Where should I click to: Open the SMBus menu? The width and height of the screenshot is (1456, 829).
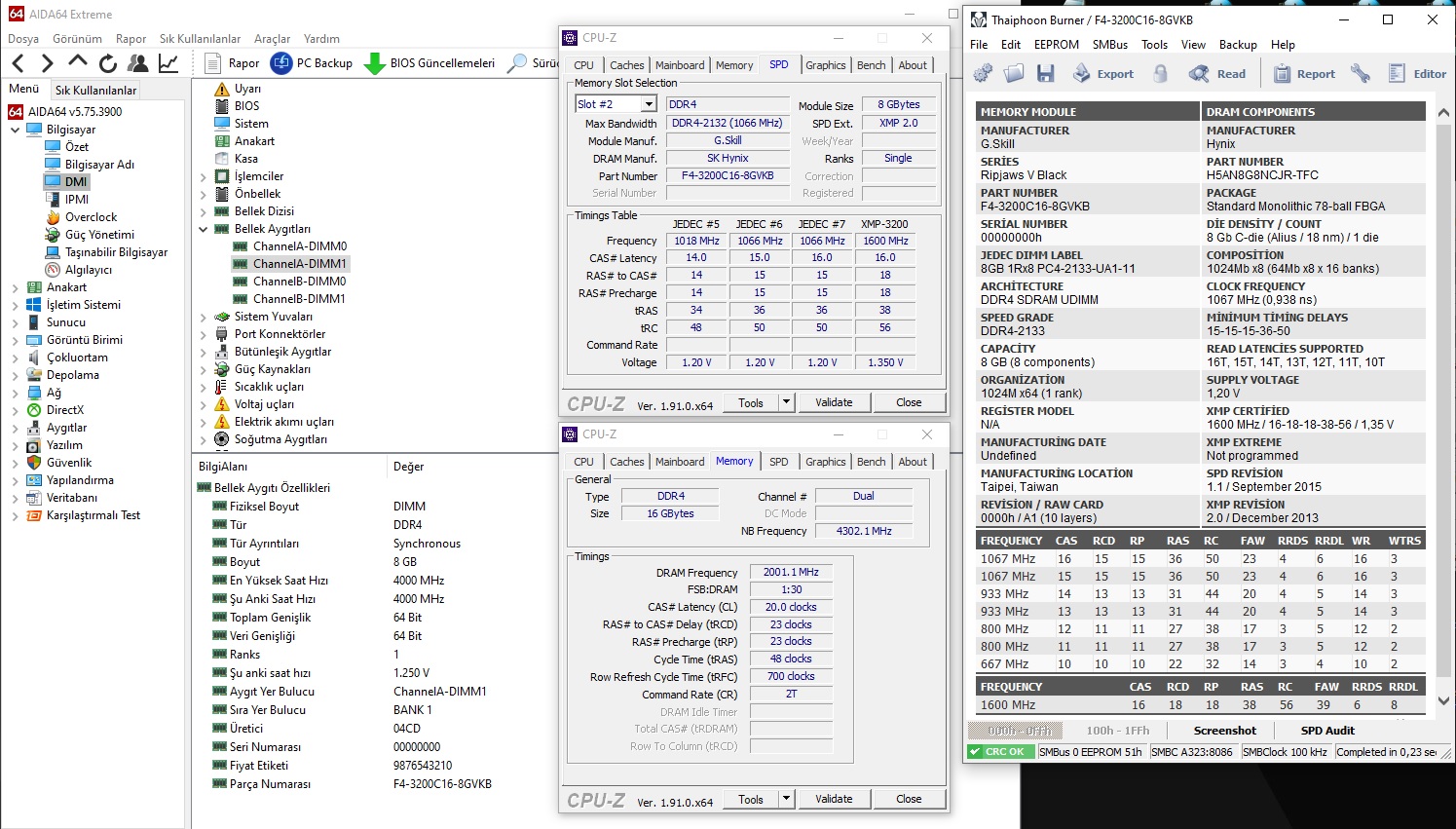pyautogui.click(x=1110, y=45)
